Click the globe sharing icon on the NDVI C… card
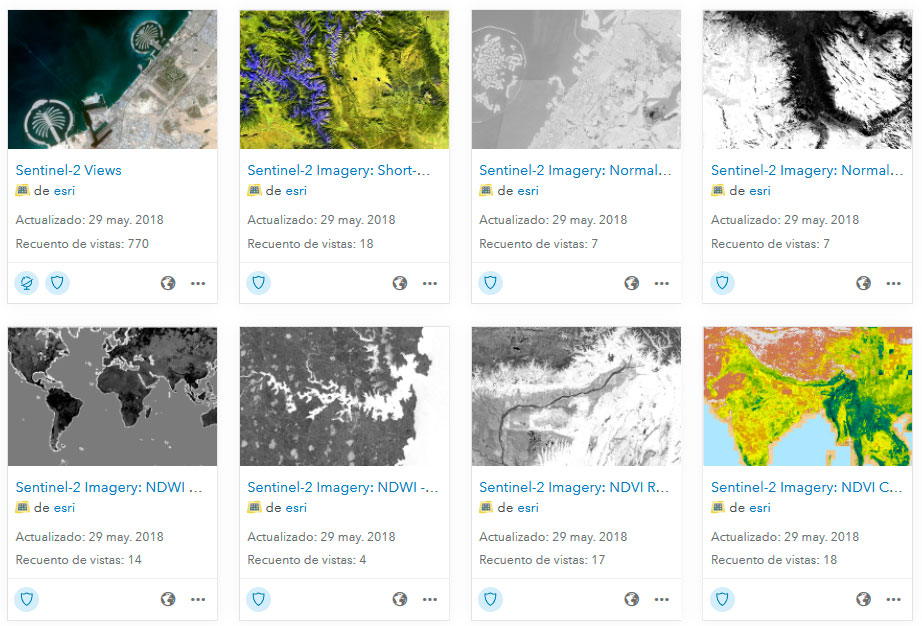This screenshot has width=922, height=626. (x=863, y=600)
